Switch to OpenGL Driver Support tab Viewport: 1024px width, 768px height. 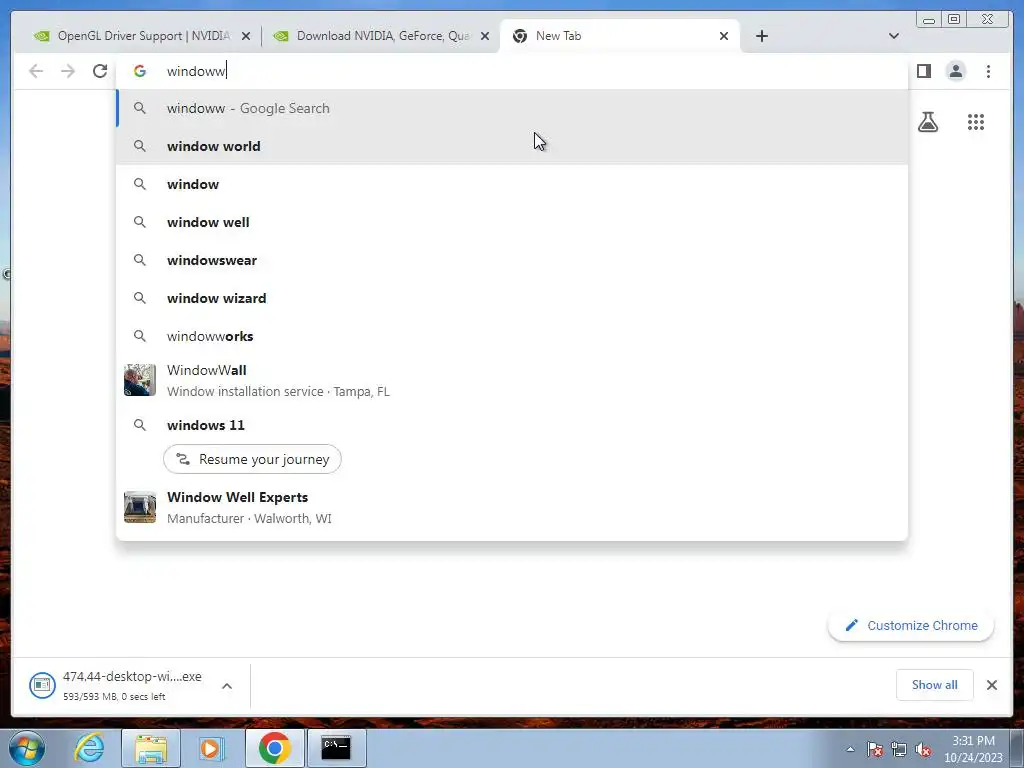click(x=142, y=36)
